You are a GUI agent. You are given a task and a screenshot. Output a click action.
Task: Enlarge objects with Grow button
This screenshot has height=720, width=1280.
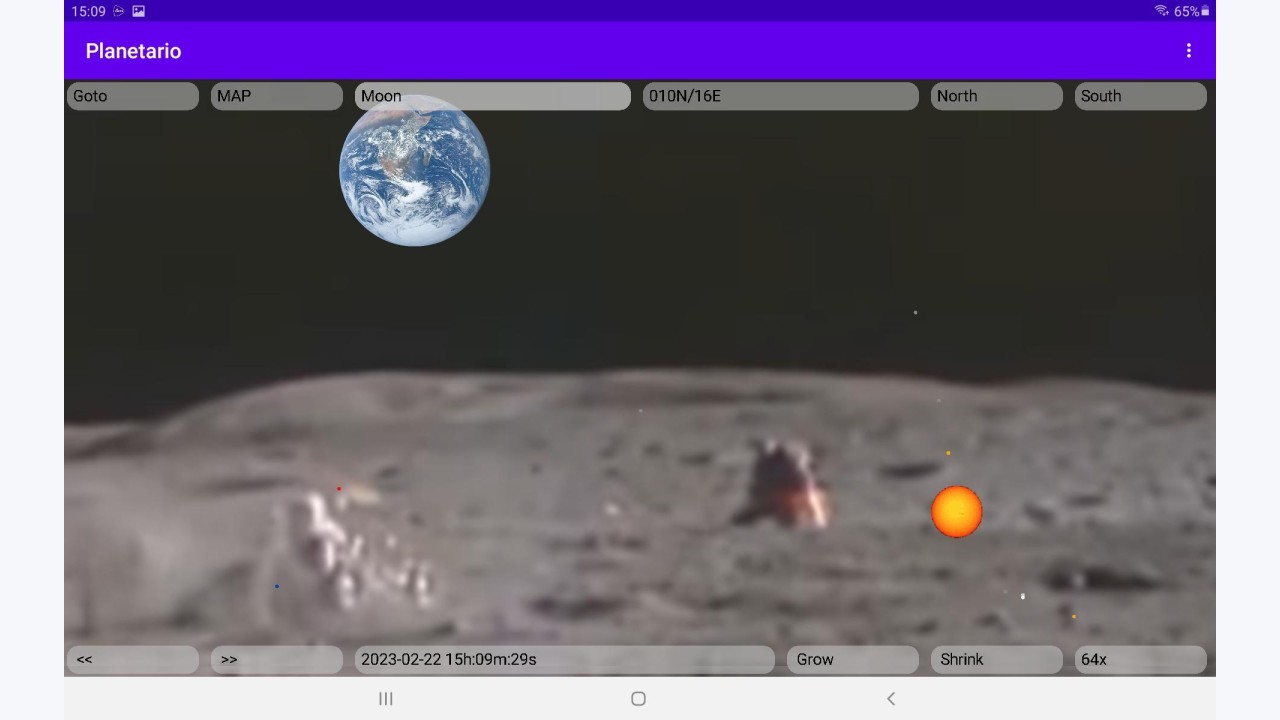point(853,659)
